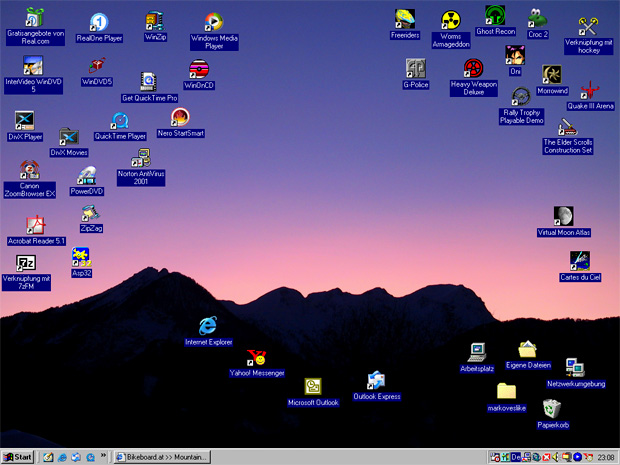Screen dimensions: 620x465
Task: Expand the Quick Launch overflow chevron
Action: 103,456
